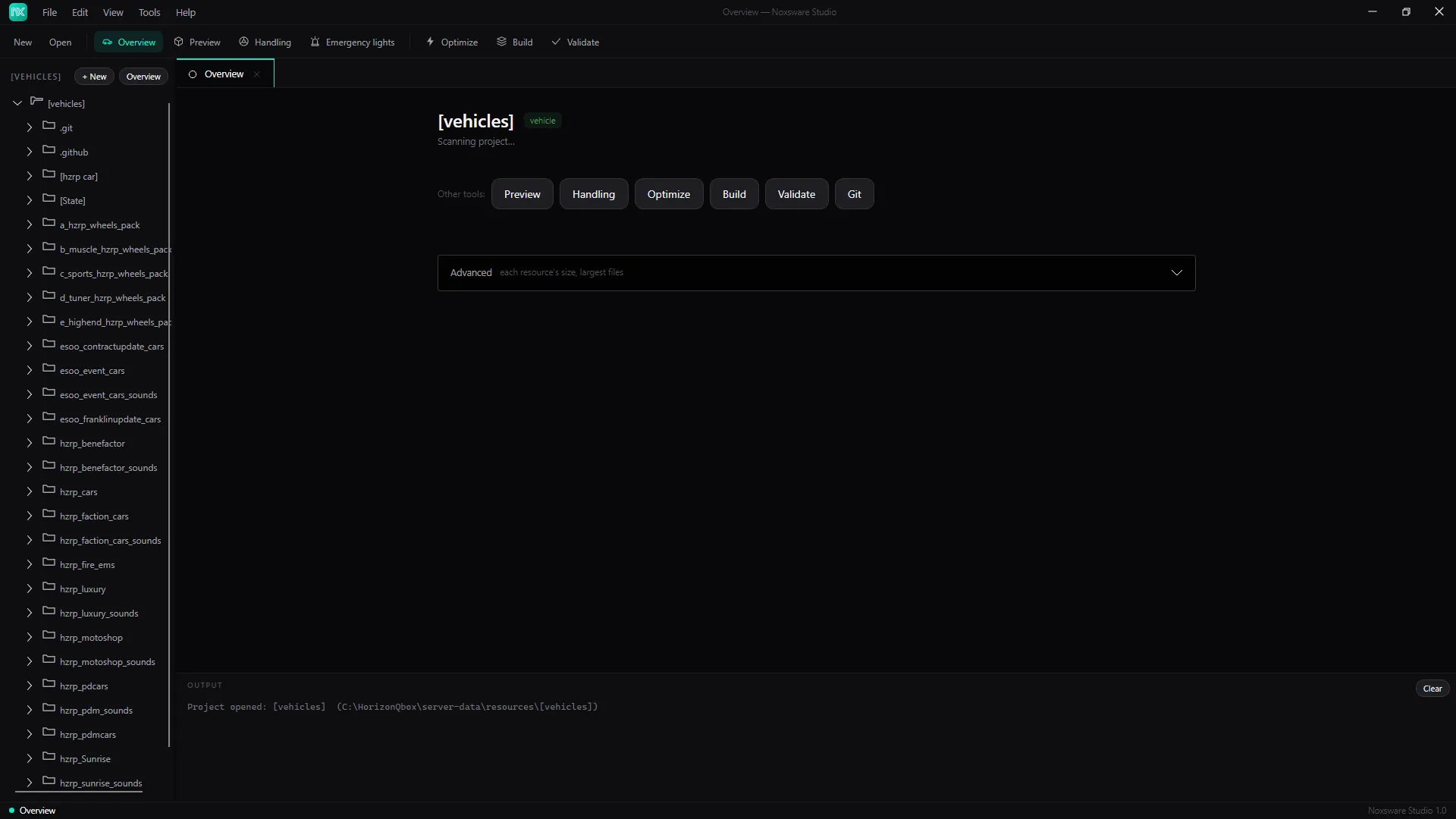Expand the Advanced section chevron
Screen dimensions: 1456x819
click(x=1177, y=273)
